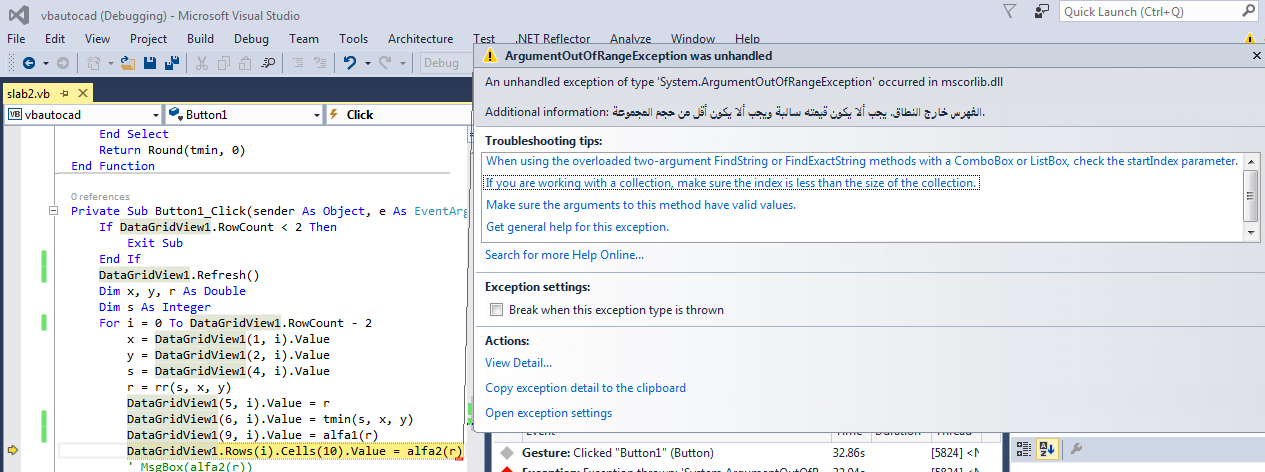Click the View Detail link
This screenshot has height=472, width=1265.
coord(518,363)
